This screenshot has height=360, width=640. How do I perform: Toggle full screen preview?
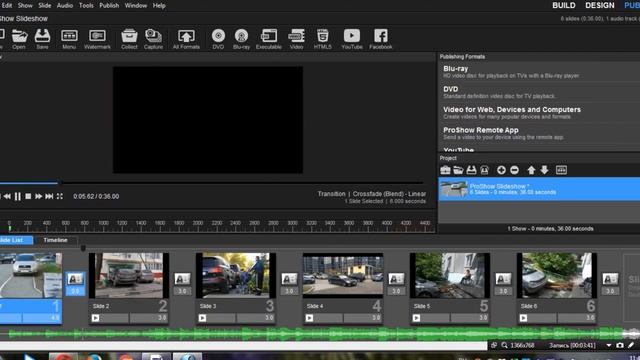[x=60, y=196]
